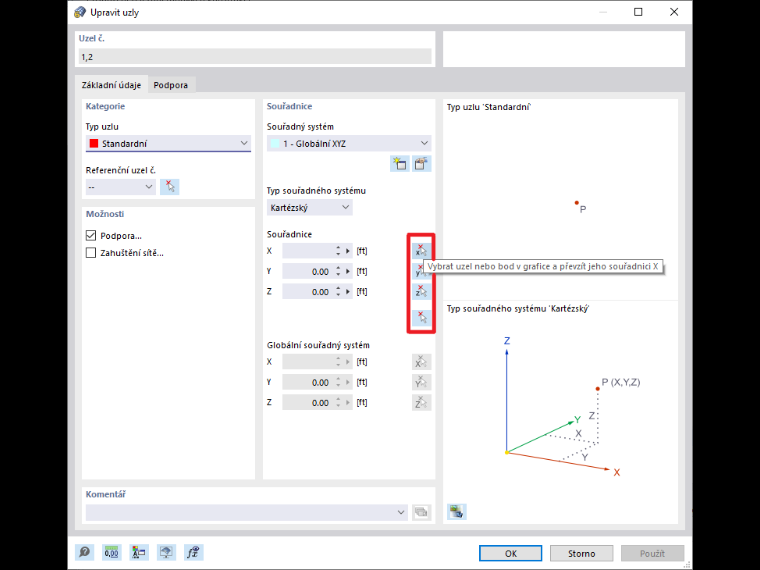
Task: Maximize the Upravit uzly dialog
Action: 638,12
